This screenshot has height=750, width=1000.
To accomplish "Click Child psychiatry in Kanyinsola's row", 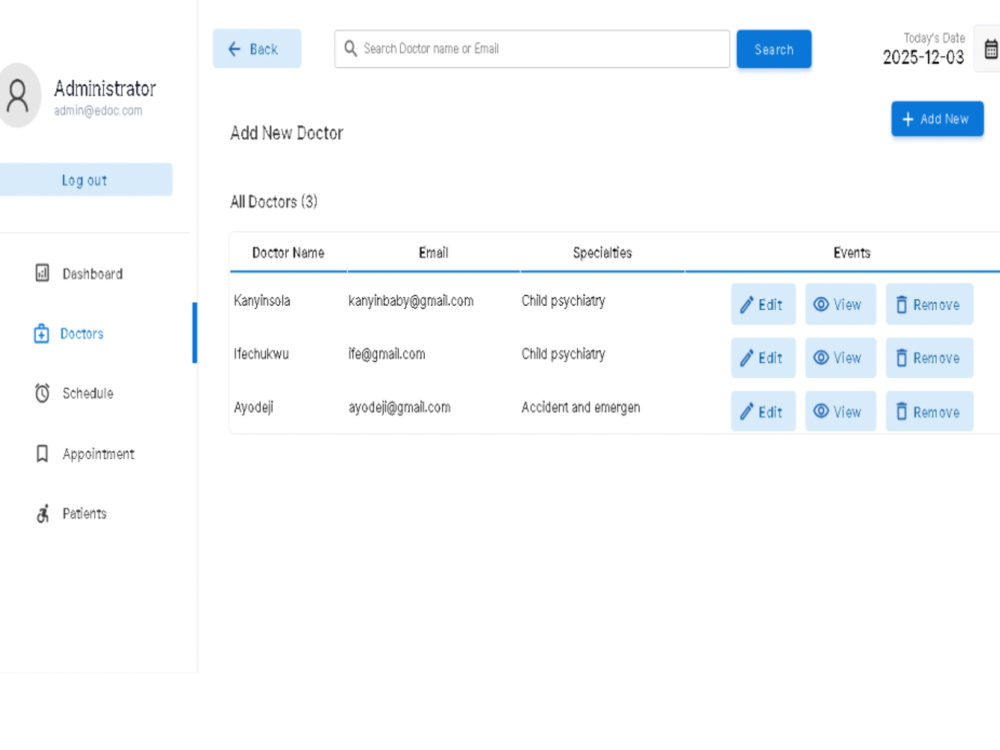I will tap(563, 300).
